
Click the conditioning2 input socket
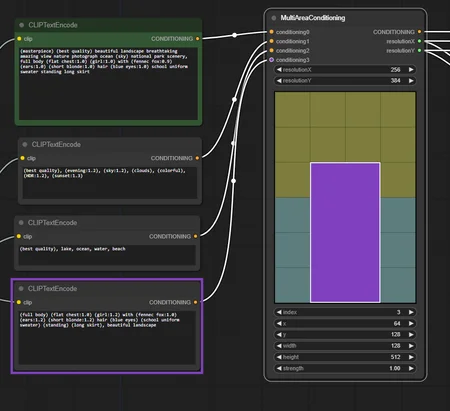pos(272,50)
